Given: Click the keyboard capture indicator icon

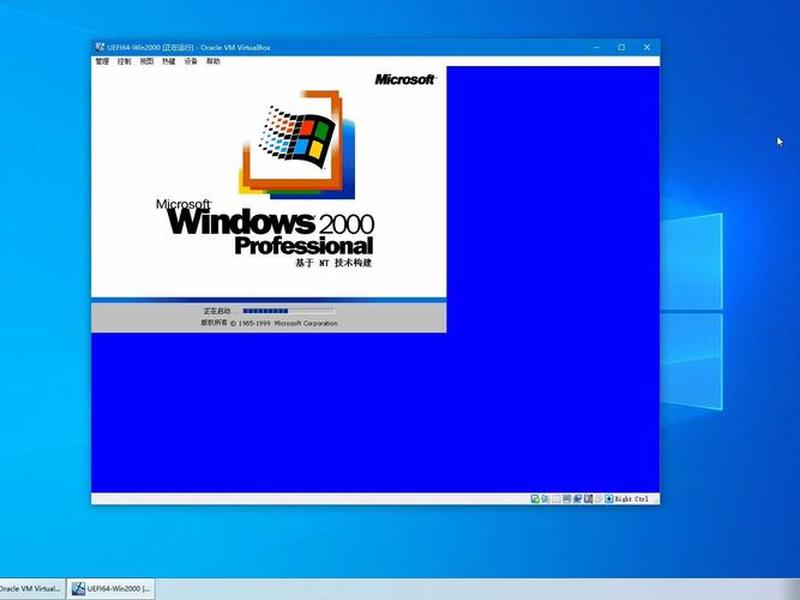Looking at the screenshot, I should 608,499.
